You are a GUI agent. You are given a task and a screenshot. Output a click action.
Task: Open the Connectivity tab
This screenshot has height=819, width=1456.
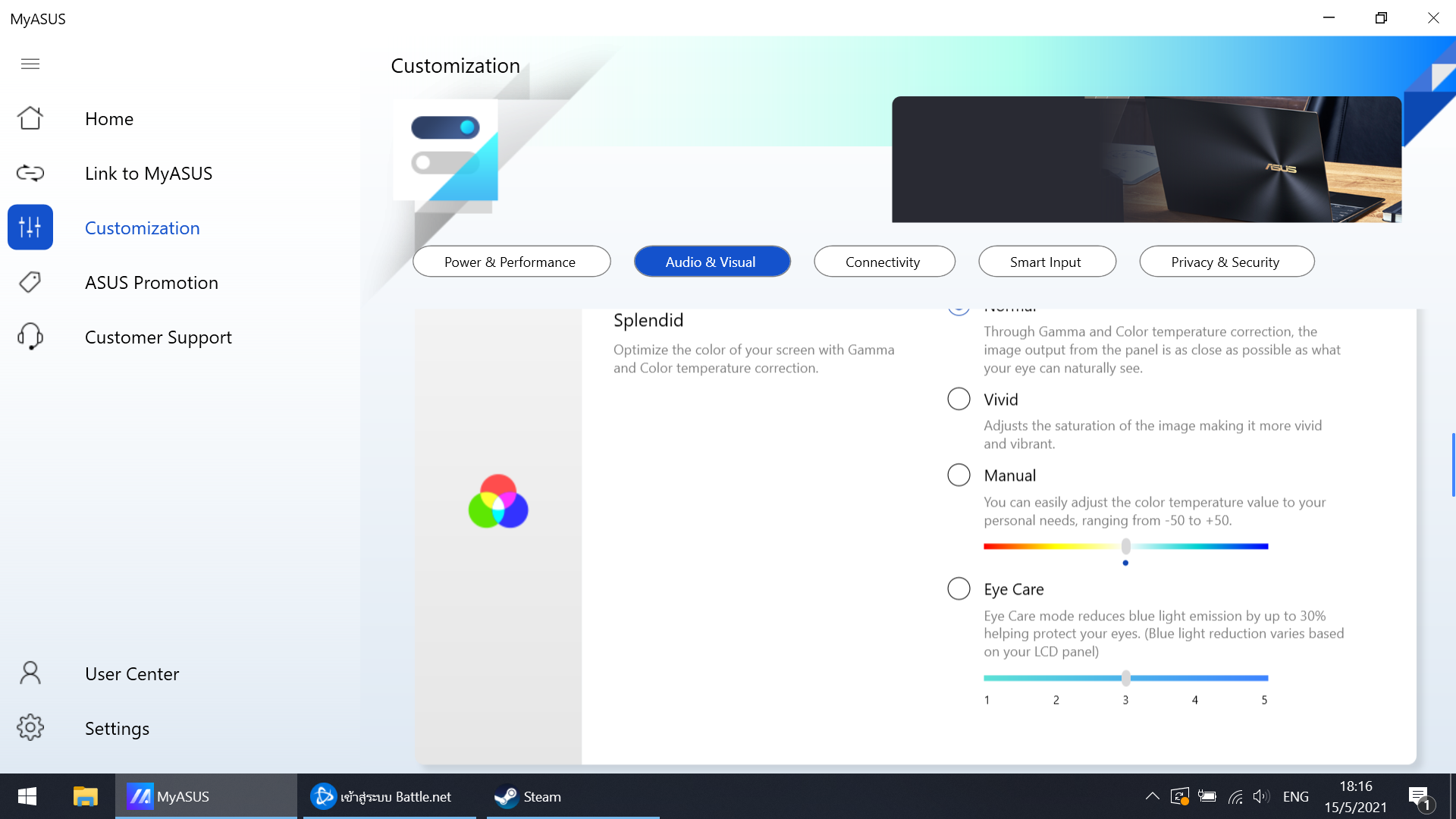(884, 262)
